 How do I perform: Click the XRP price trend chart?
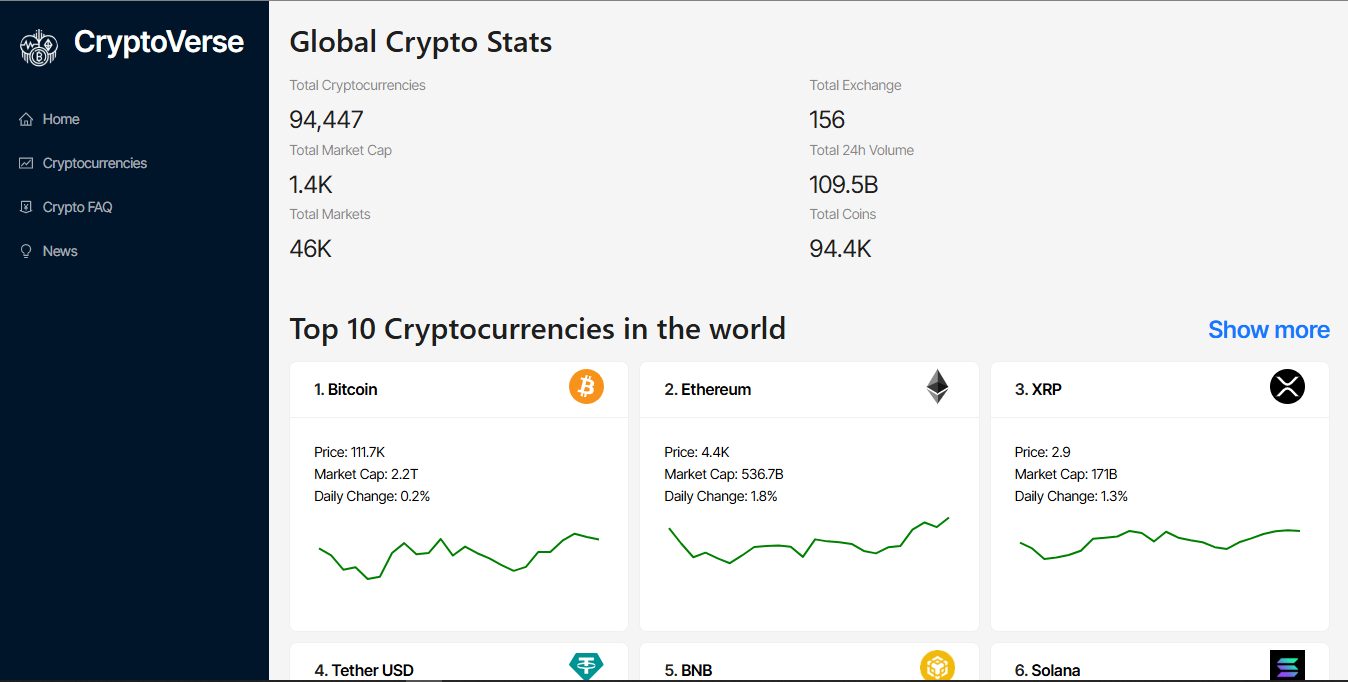click(1159, 541)
